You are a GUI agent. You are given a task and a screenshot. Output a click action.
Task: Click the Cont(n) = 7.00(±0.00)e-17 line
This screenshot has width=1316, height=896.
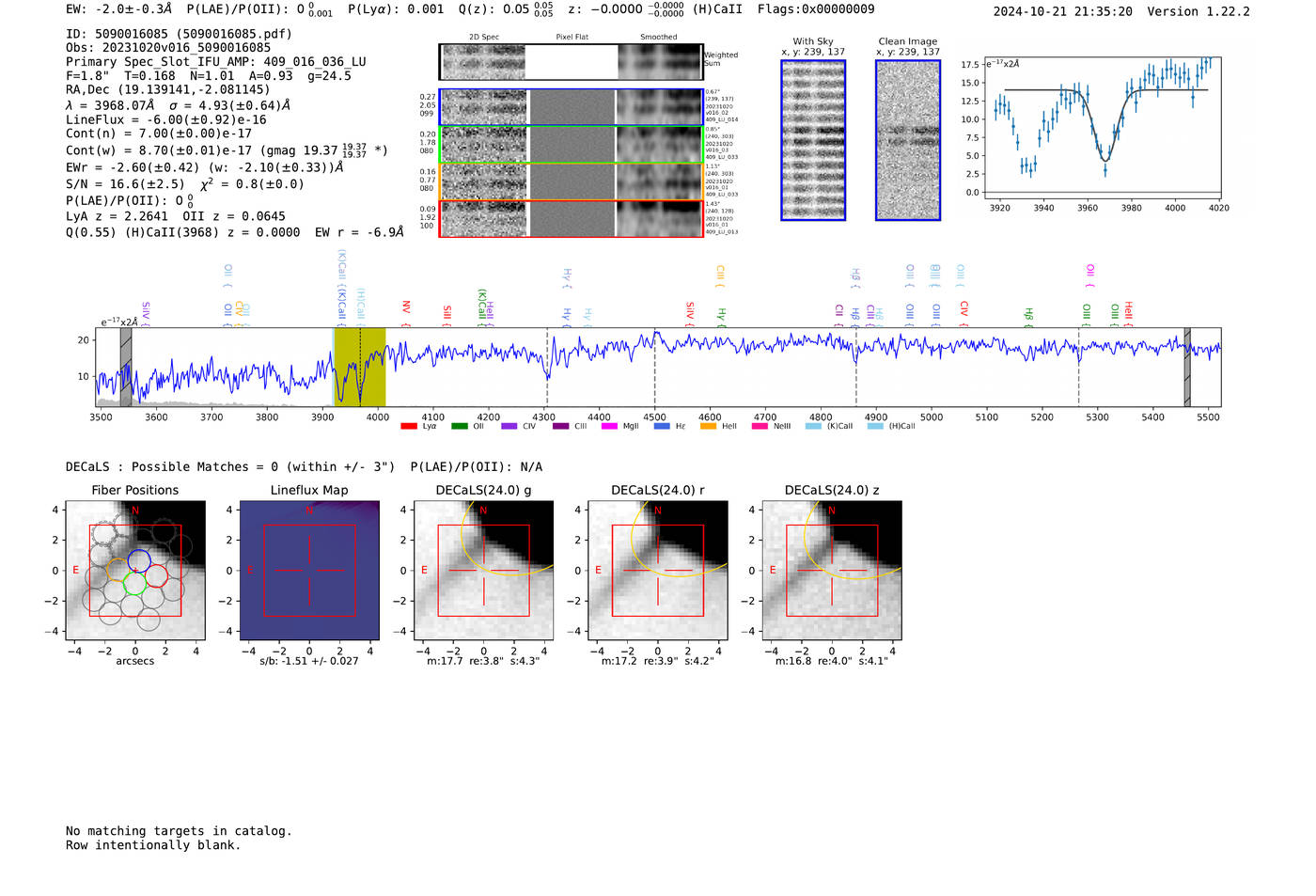pyautogui.click(x=159, y=134)
